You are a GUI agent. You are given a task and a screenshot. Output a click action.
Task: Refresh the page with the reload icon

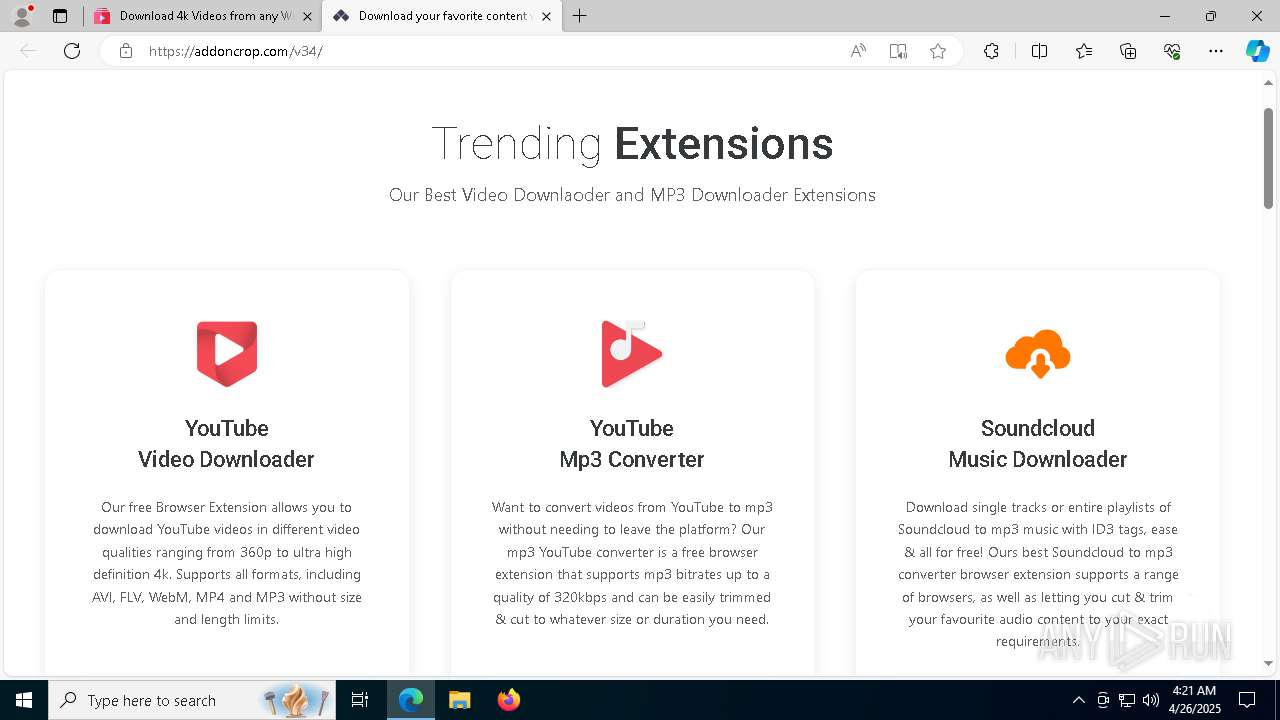(x=72, y=51)
